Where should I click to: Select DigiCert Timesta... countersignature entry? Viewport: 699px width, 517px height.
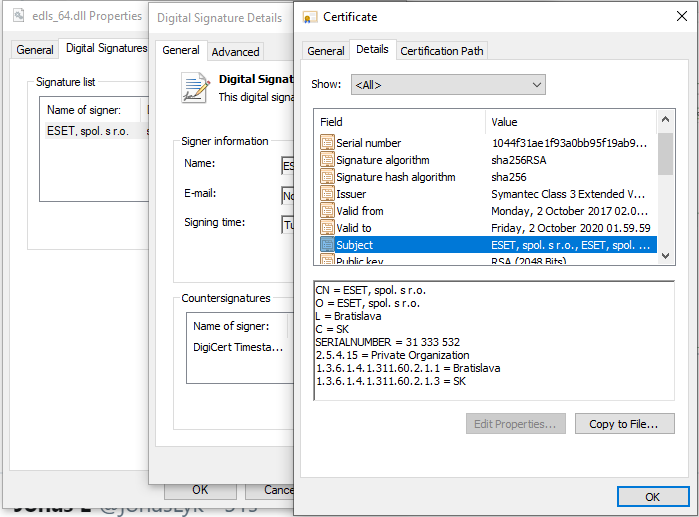[x=238, y=347]
